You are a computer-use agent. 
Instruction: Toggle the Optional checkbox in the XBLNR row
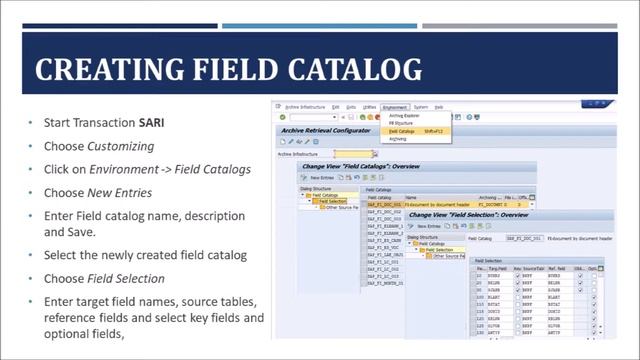coord(594,319)
